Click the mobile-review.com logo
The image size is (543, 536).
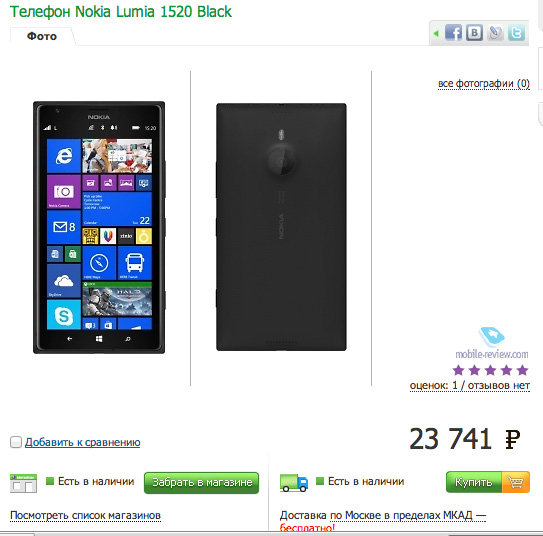pyautogui.click(x=492, y=343)
